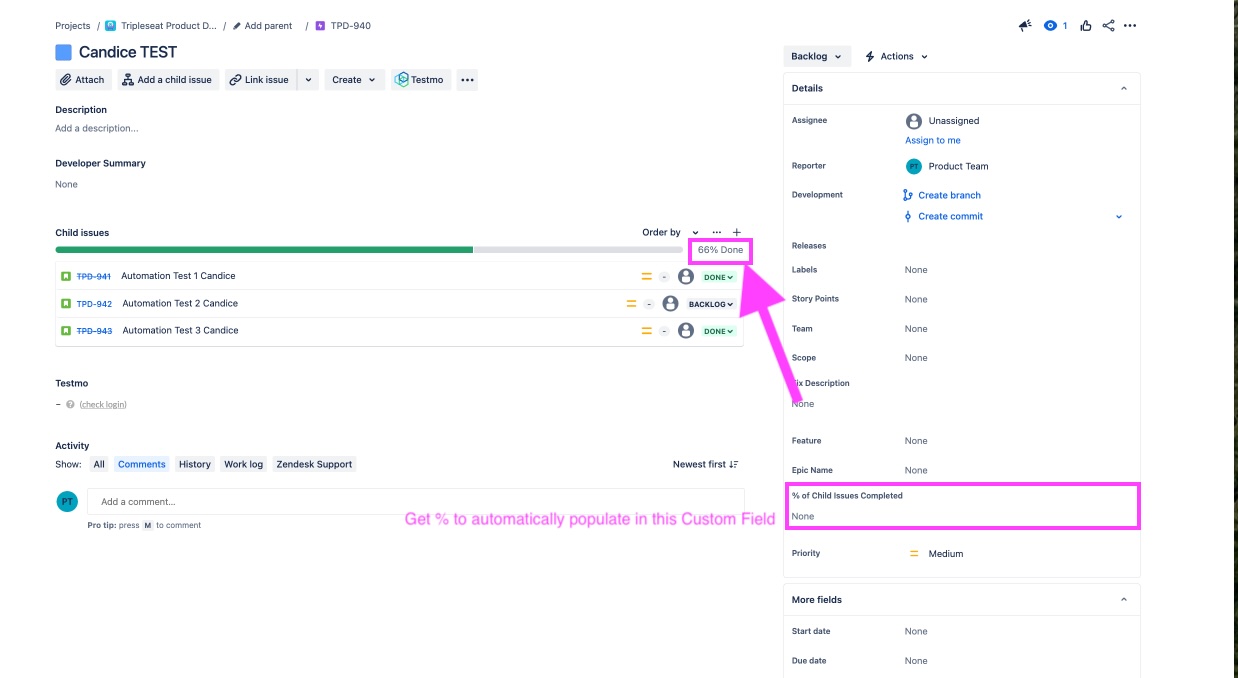Image resolution: width=1238 pixels, height=678 pixels.
Task: Open the share icon
Action: click(1108, 26)
